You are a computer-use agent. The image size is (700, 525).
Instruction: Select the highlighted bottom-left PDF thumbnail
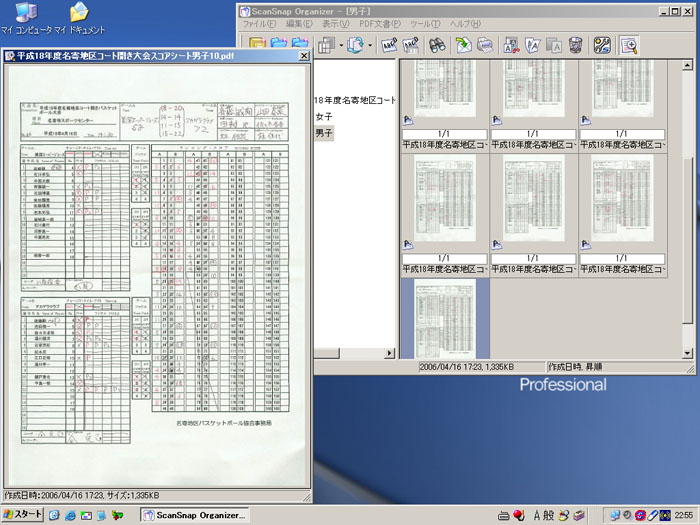pyautogui.click(x=444, y=317)
